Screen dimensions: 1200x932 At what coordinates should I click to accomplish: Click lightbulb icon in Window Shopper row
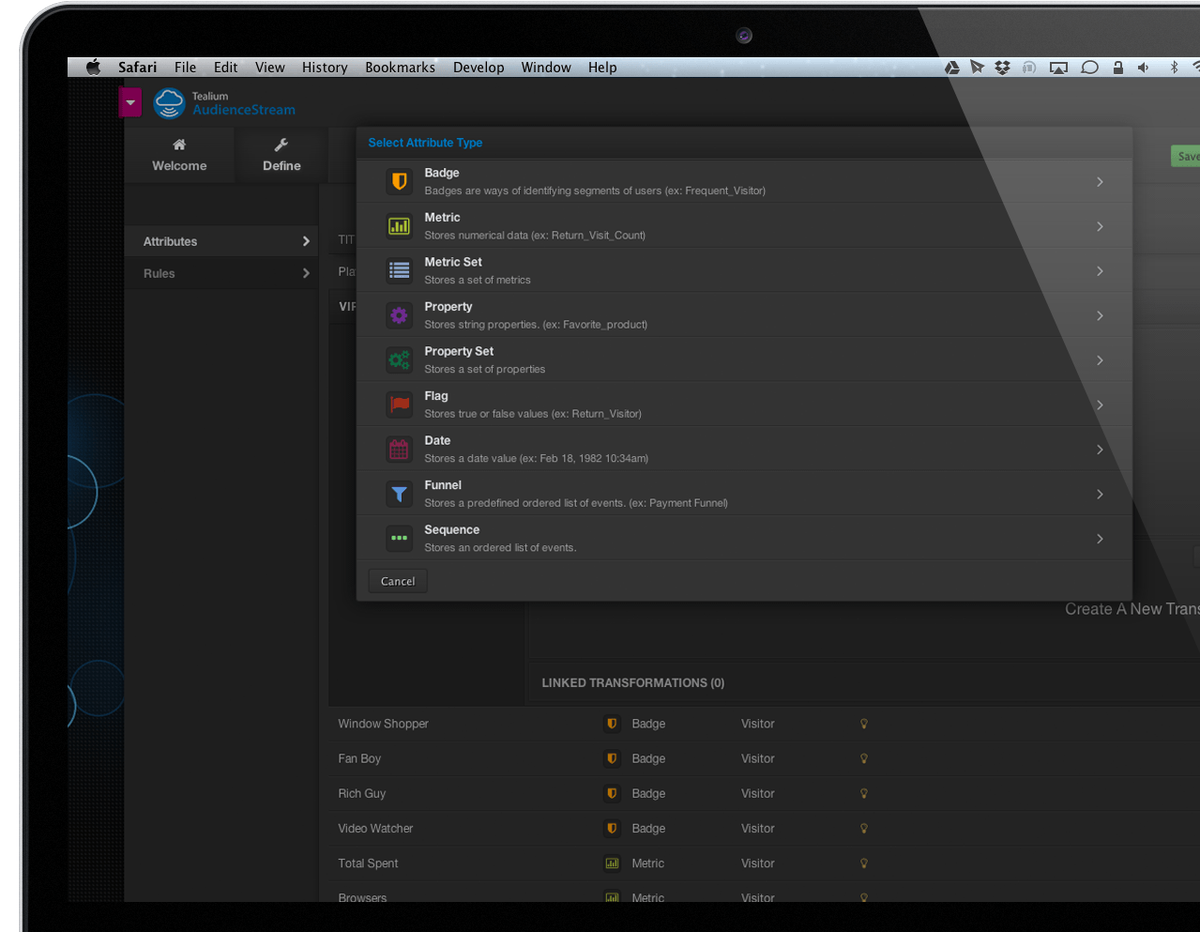864,724
